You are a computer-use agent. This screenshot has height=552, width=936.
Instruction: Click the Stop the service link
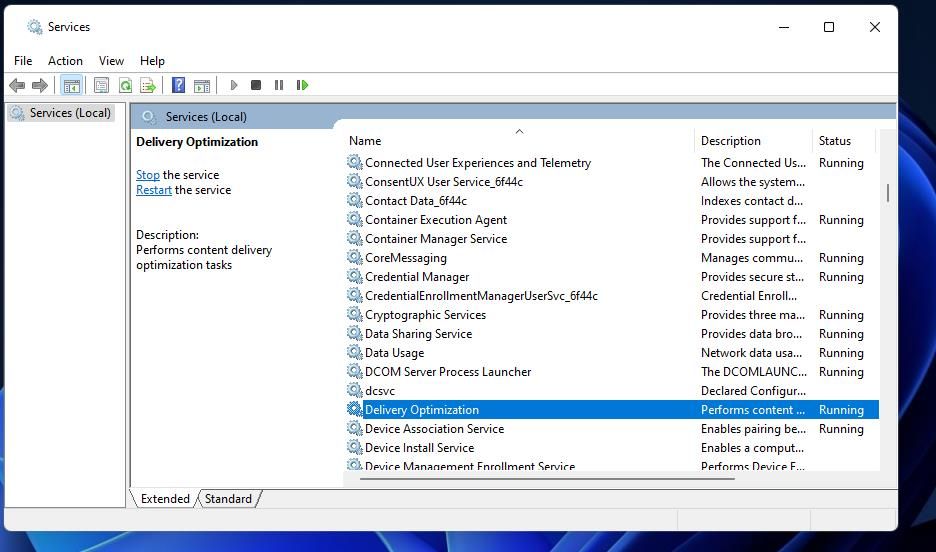click(147, 175)
